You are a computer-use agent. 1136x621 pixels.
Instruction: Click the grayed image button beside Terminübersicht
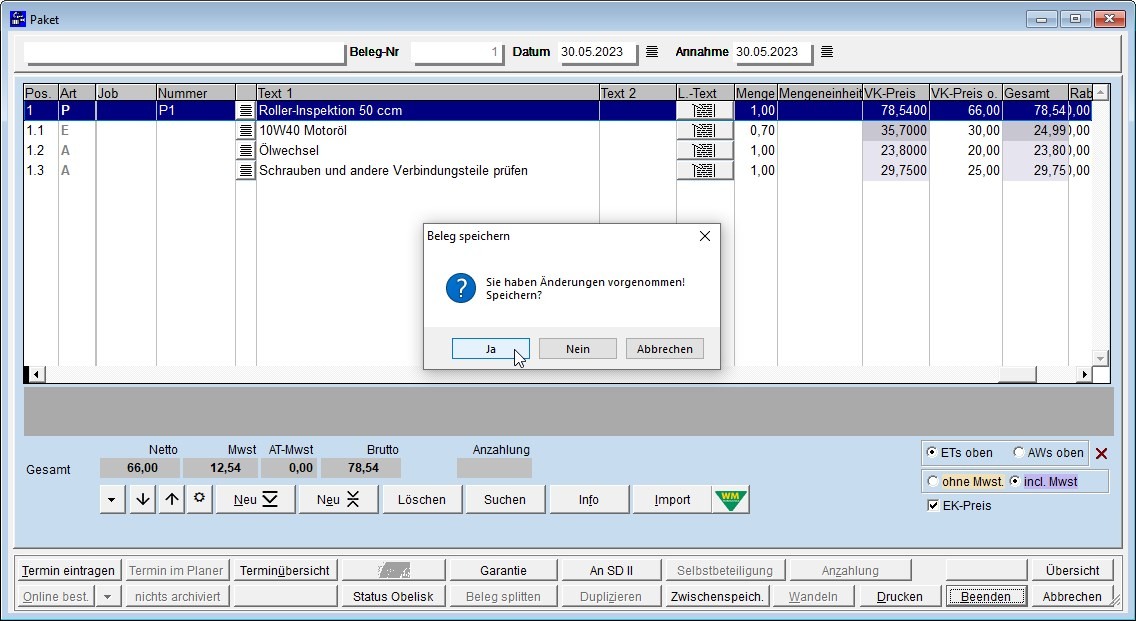[393, 570]
